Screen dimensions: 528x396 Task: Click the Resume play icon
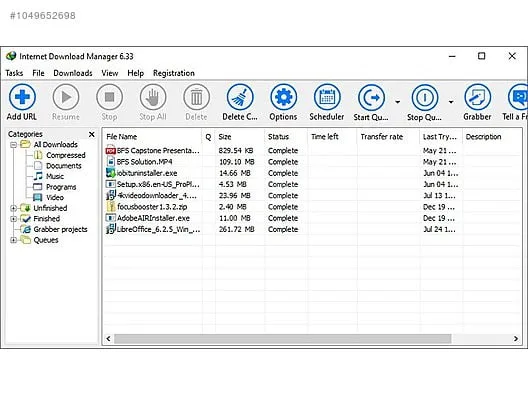pos(66,97)
